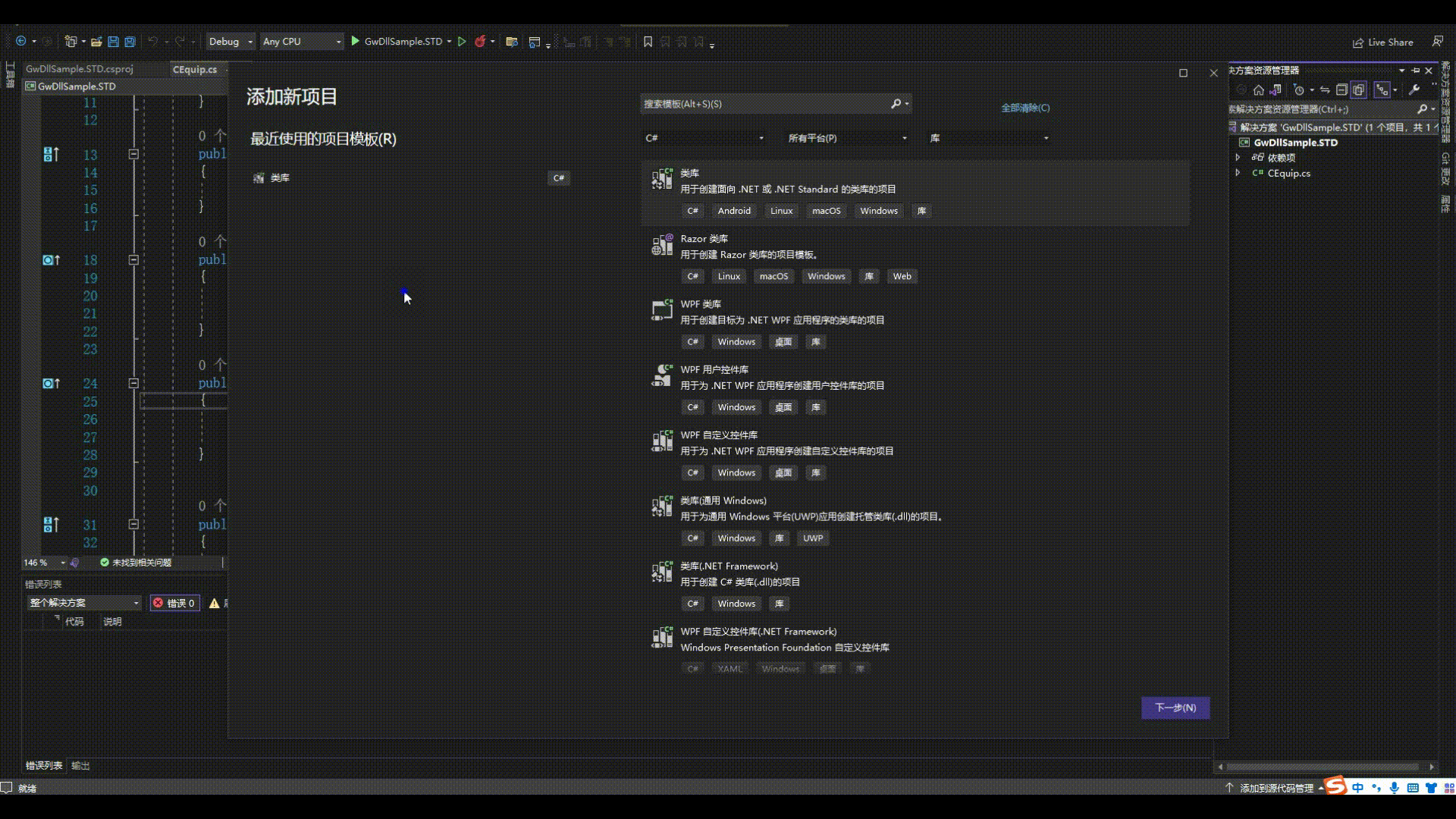Image resolution: width=1456 pixels, height=819 pixels.
Task: Click the Hot Reload flame icon
Action: (x=480, y=42)
